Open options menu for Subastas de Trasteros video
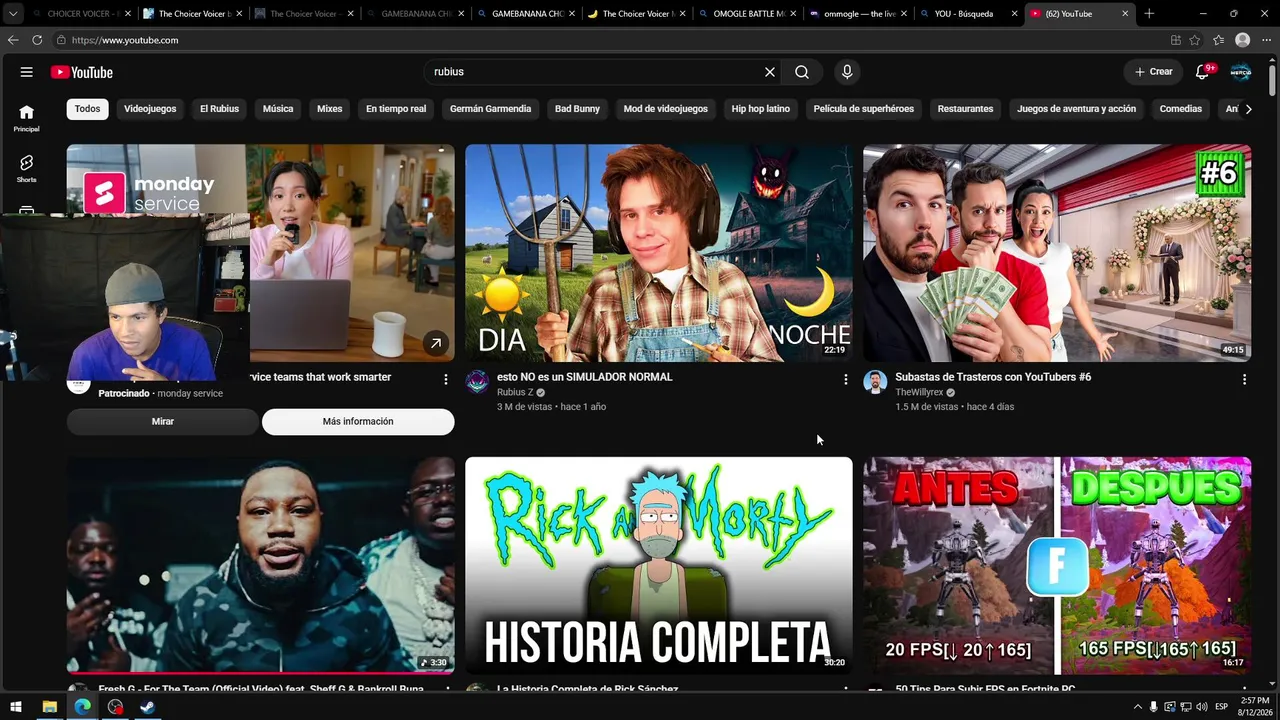Image resolution: width=1280 pixels, height=720 pixels. [x=1244, y=380]
